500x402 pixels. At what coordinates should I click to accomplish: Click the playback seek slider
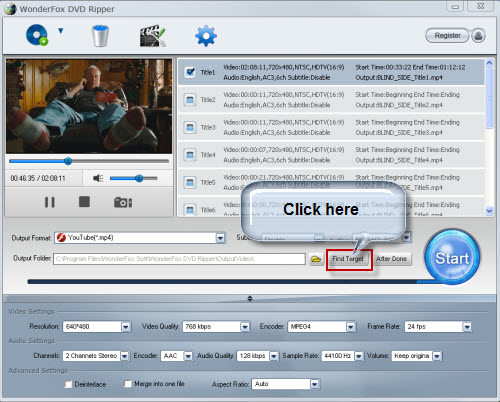point(89,161)
